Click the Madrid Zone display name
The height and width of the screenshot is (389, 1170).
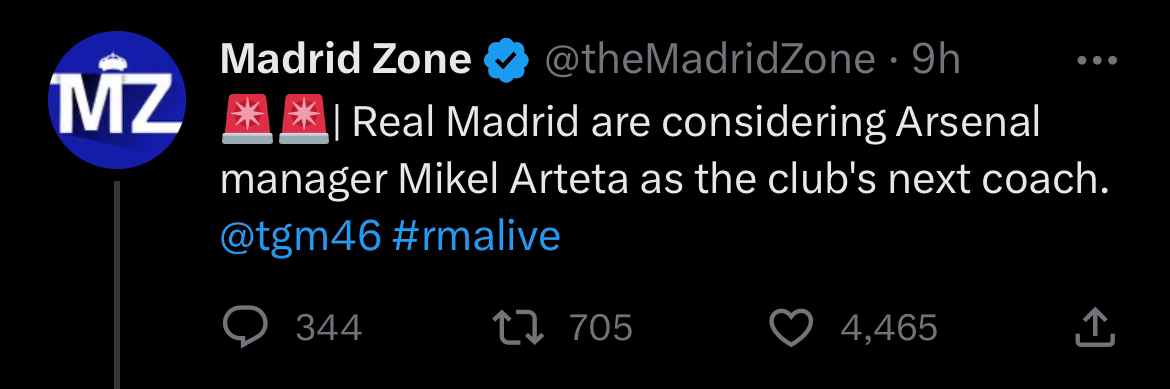tap(346, 60)
